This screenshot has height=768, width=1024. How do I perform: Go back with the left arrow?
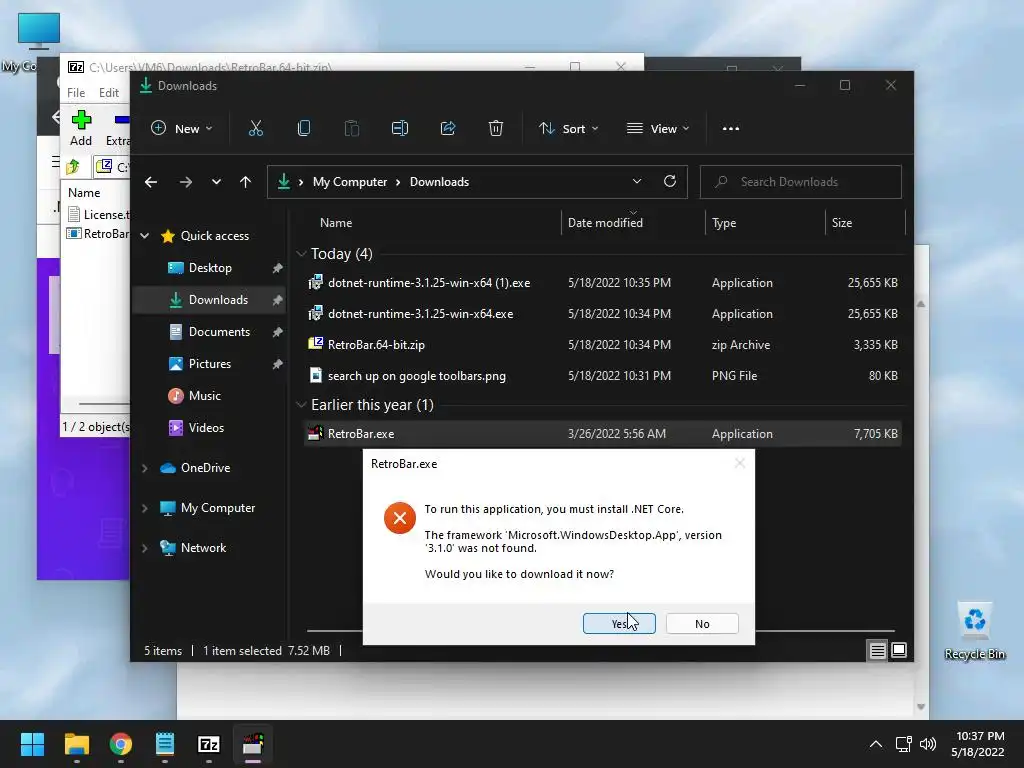point(151,182)
